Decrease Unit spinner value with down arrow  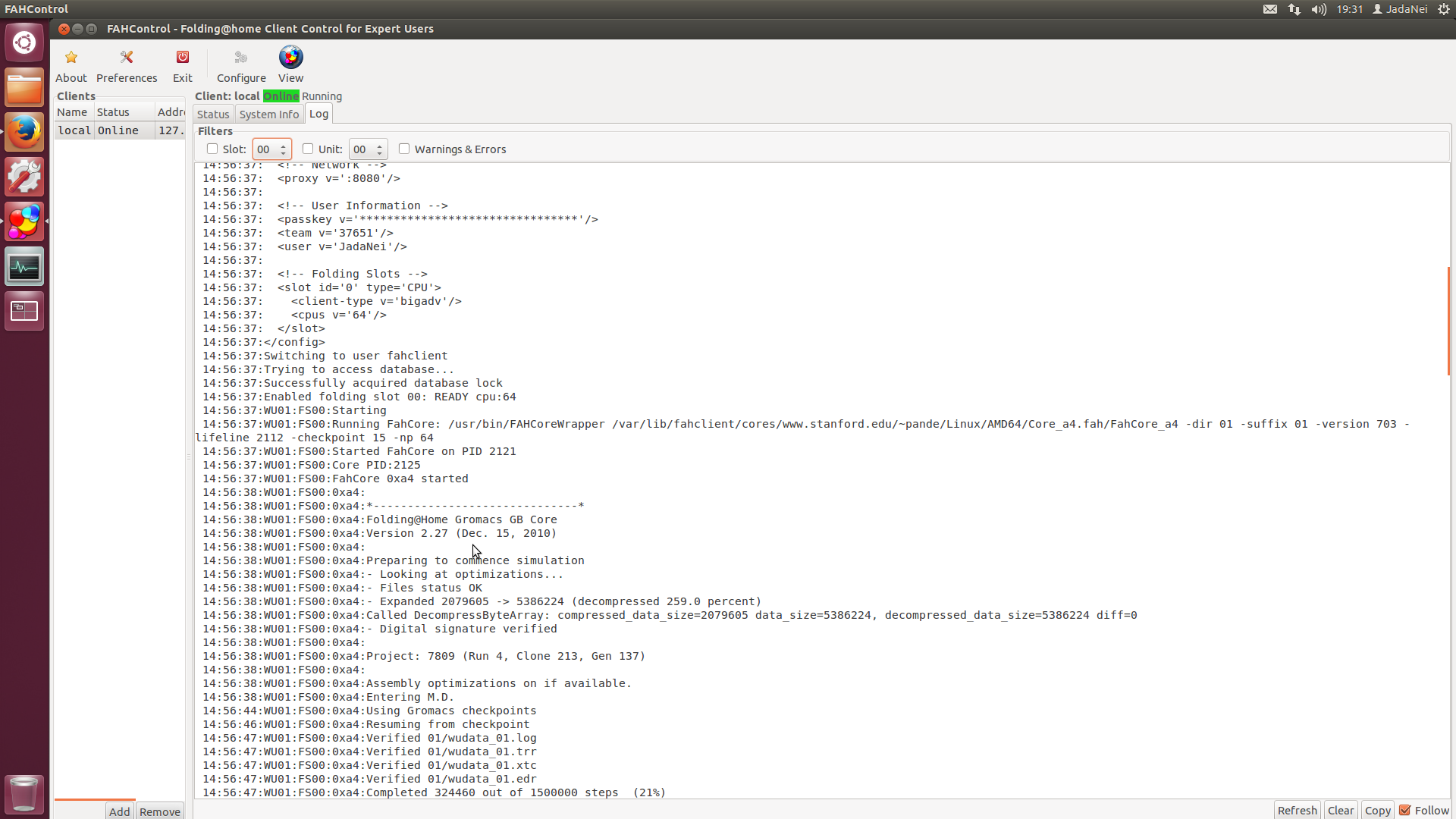pyautogui.click(x=380, y=153)
